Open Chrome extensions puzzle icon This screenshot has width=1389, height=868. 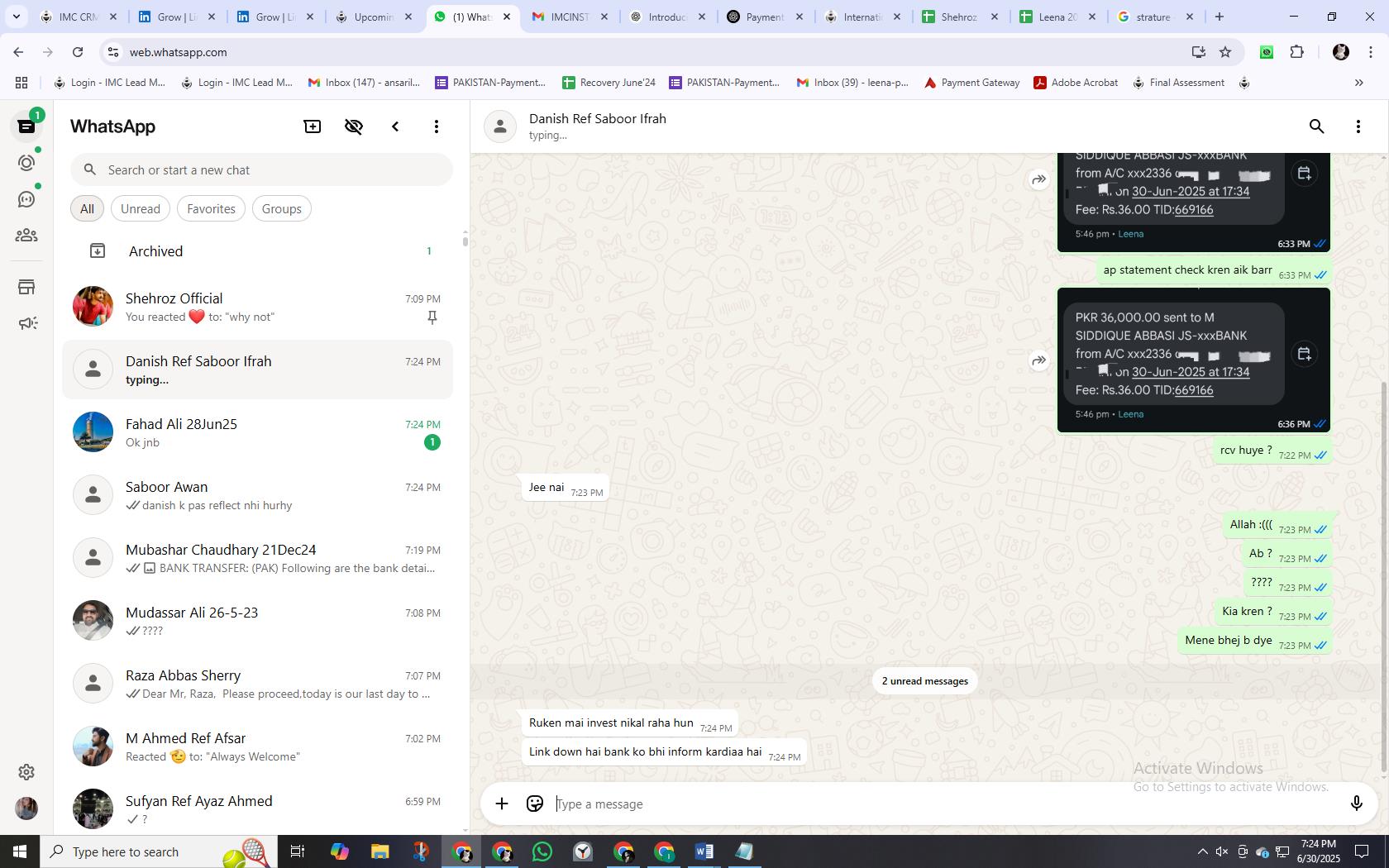(x=1297, y=52)
